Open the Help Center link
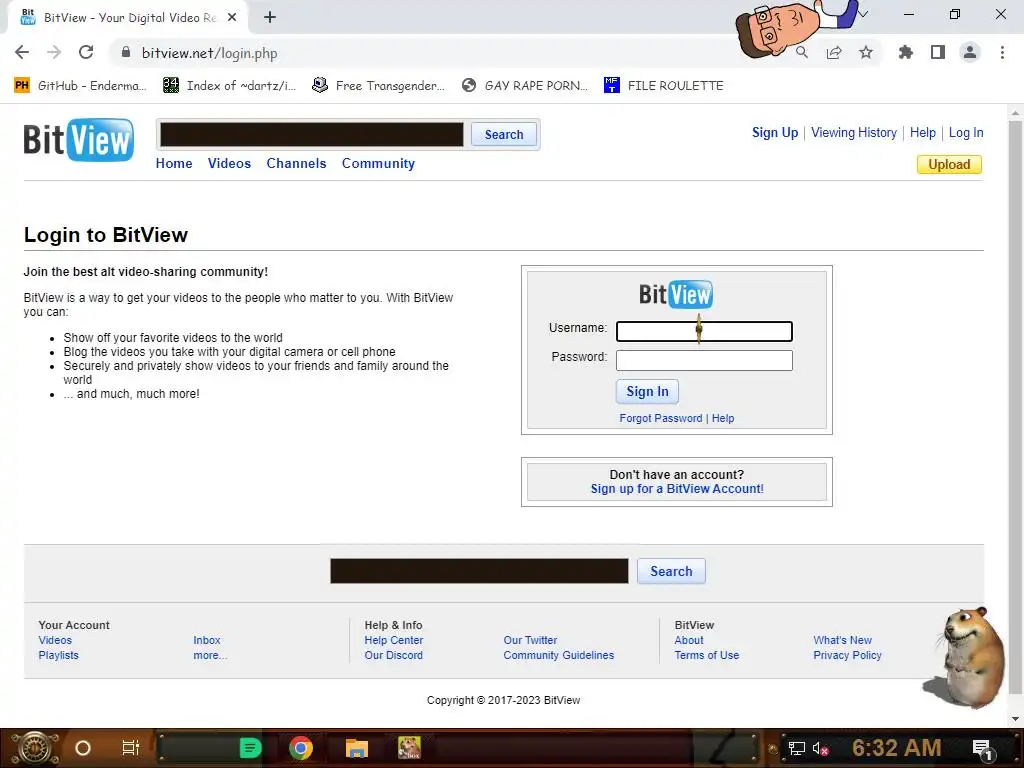The image size is (1024, 768). pos(393,640)
